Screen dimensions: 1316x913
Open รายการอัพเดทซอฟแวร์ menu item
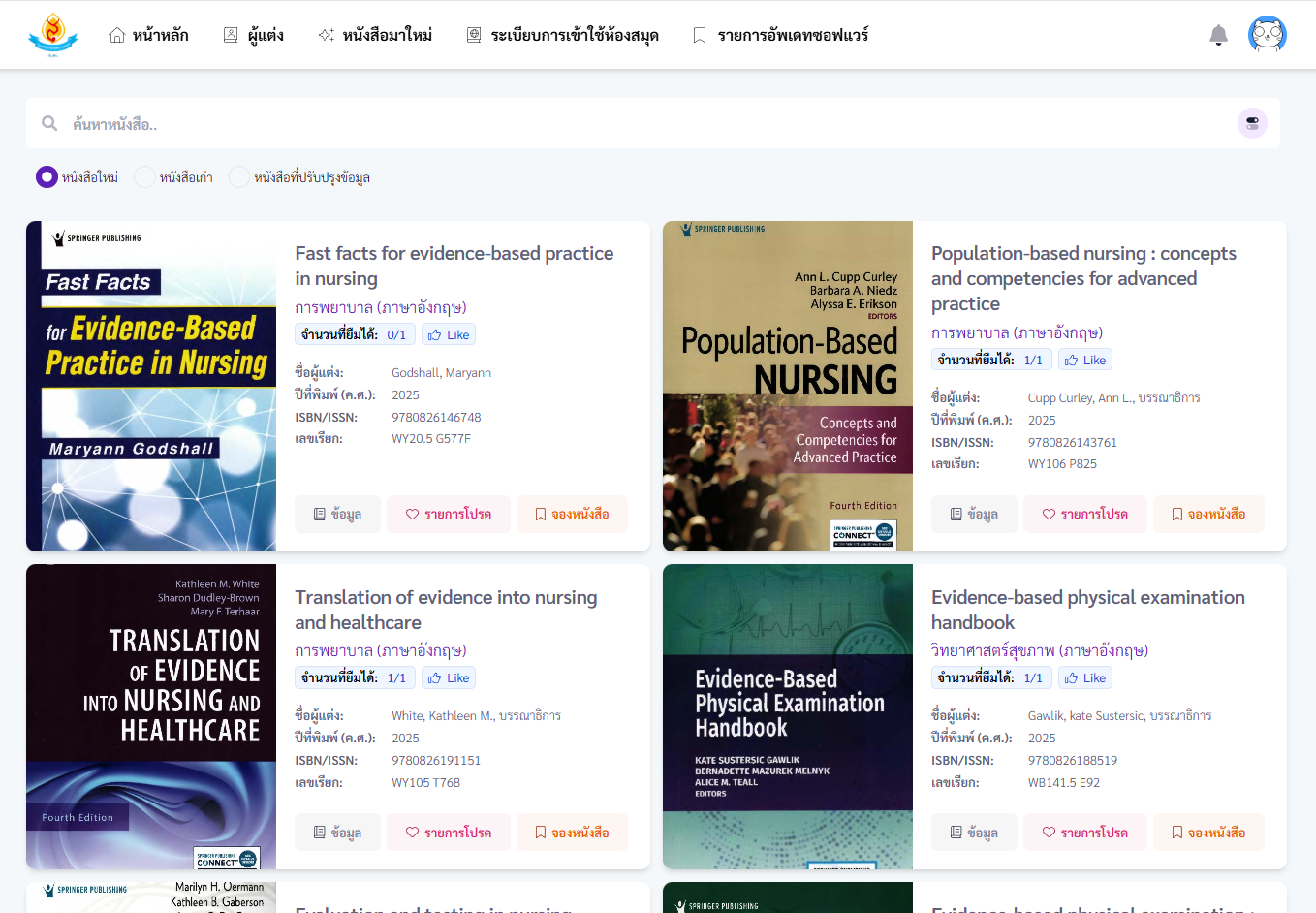(780, 35)
